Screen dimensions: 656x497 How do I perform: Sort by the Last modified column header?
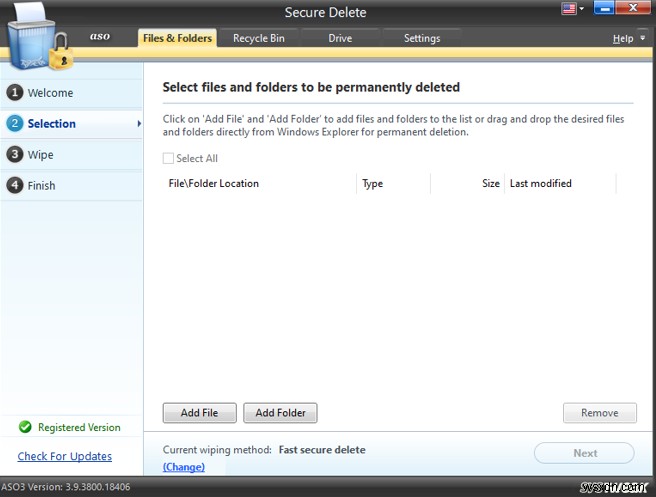560,183
